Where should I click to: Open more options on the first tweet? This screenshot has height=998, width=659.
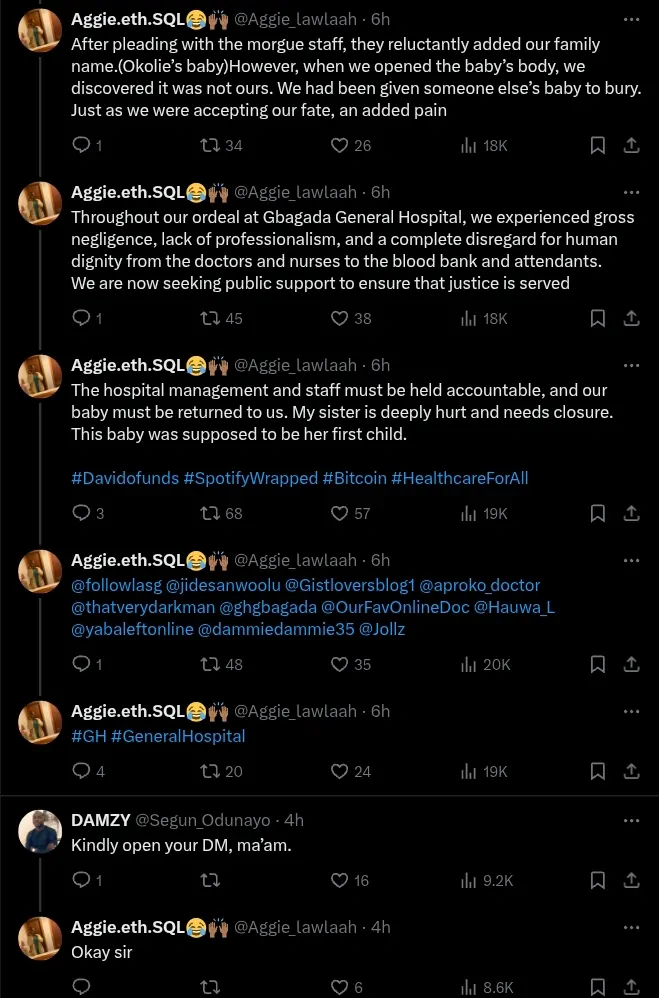[x=631, y=19]
